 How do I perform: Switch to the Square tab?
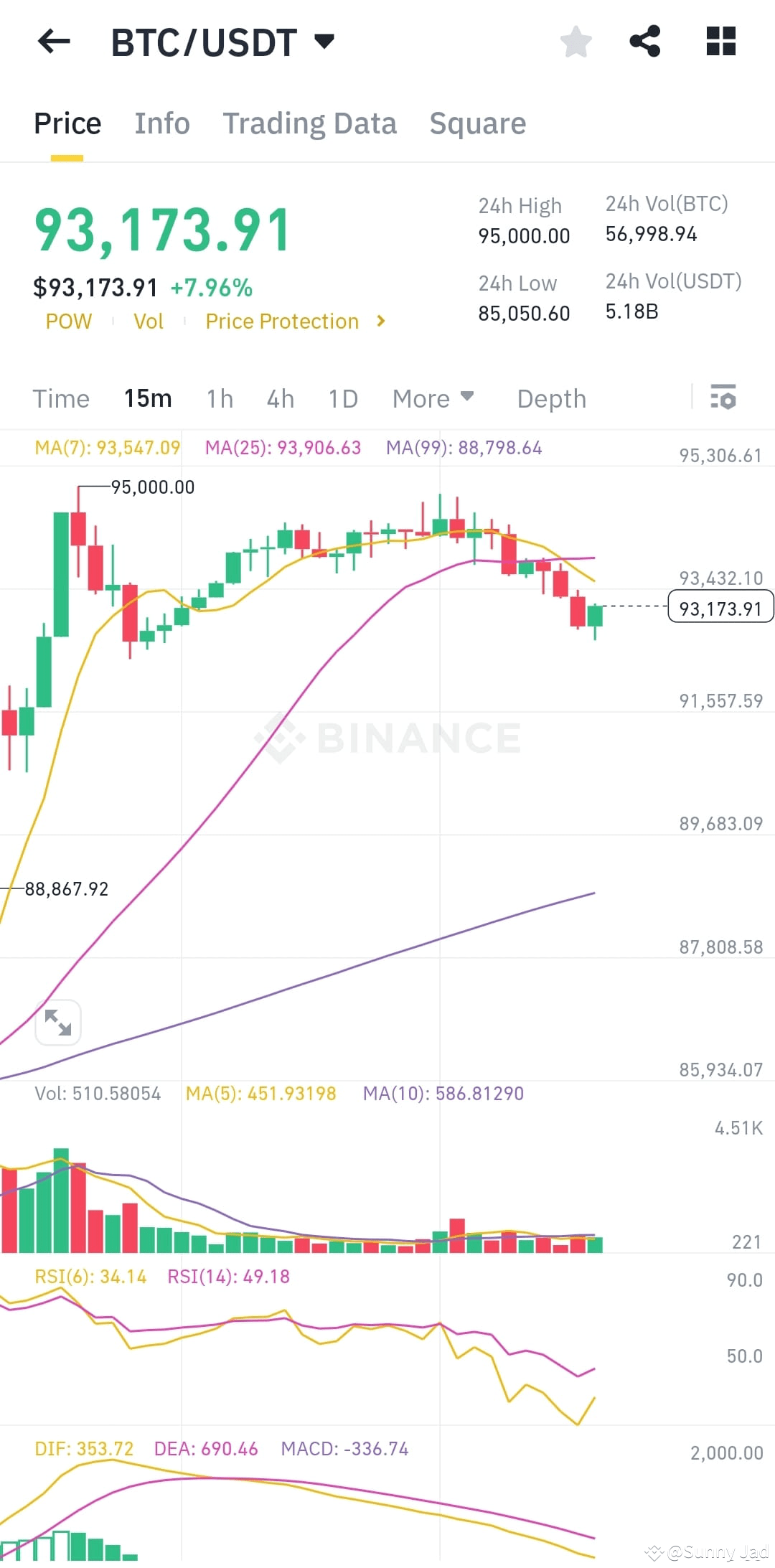(477, 123)
